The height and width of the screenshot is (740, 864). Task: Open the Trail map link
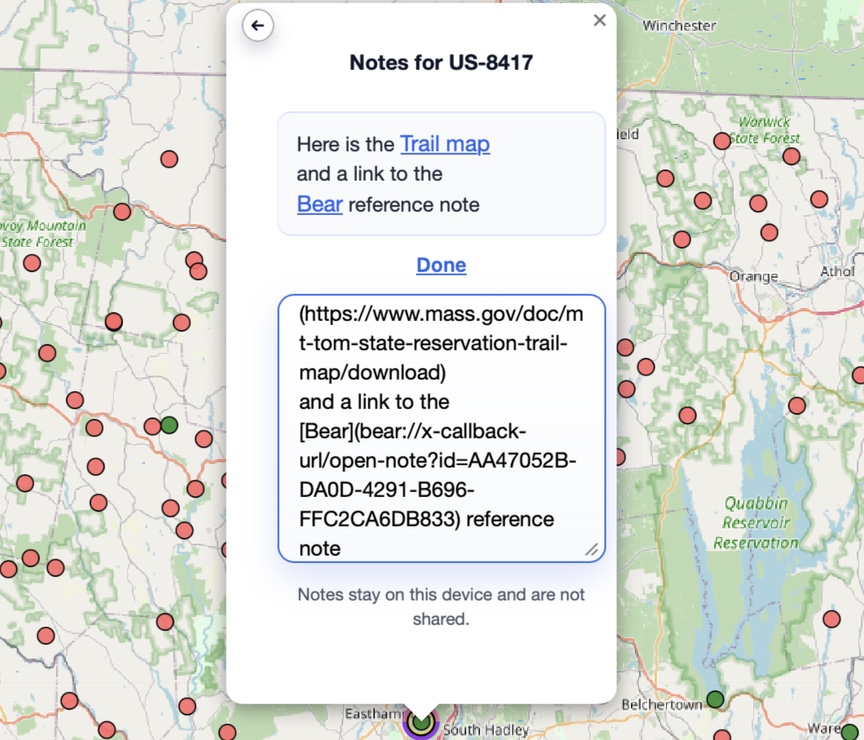click(x=445, y=144)
